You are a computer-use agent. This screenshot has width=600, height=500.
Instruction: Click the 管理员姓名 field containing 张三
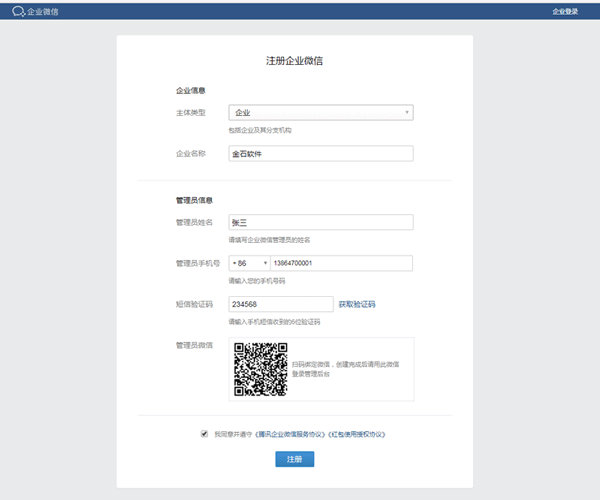320,222
